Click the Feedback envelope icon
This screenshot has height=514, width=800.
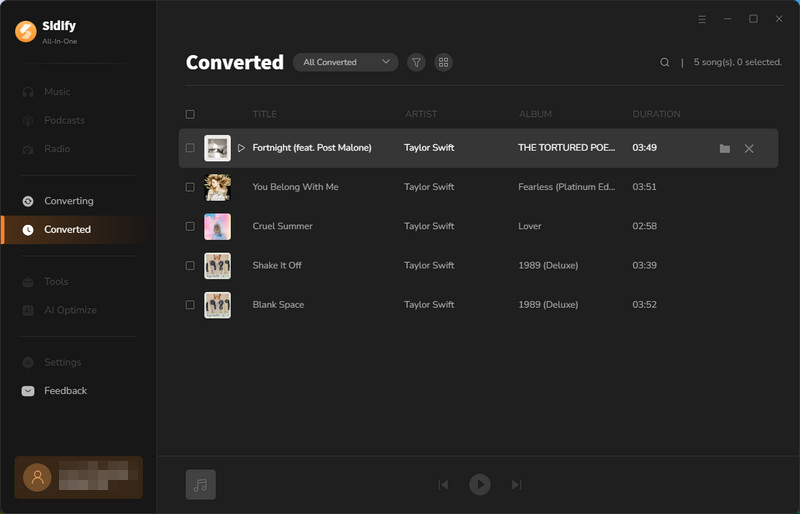[x=28, y=391]
